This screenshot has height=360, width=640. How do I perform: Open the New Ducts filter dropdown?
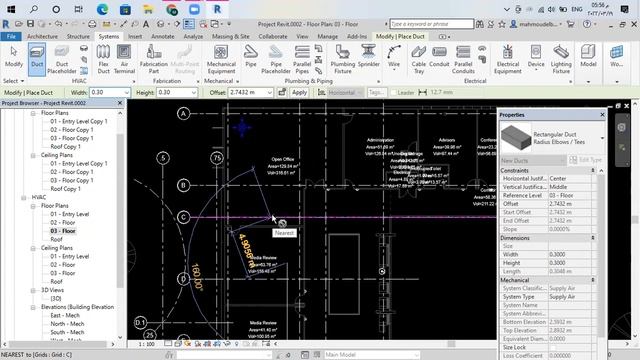[563, 160]
